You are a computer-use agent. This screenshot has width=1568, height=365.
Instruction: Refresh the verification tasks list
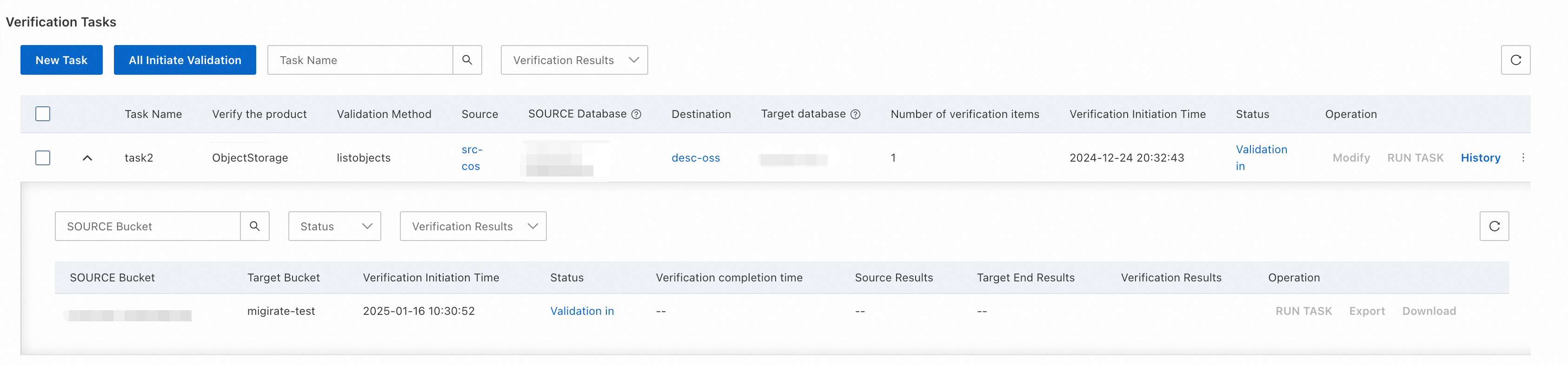[x=1515, y=59]
